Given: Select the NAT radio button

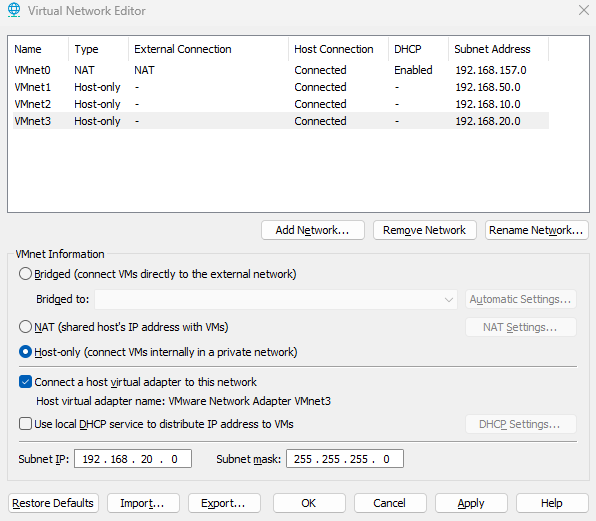Looking at the screenshot, I should (25, 327).
